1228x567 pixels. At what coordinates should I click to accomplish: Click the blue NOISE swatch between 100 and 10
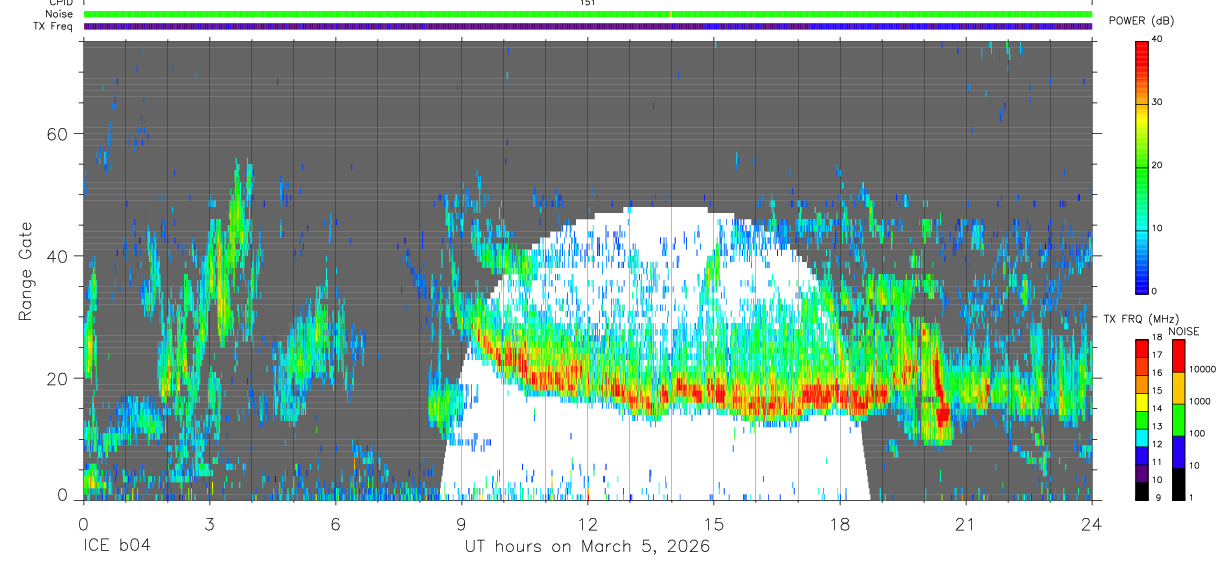point(1177,451)
